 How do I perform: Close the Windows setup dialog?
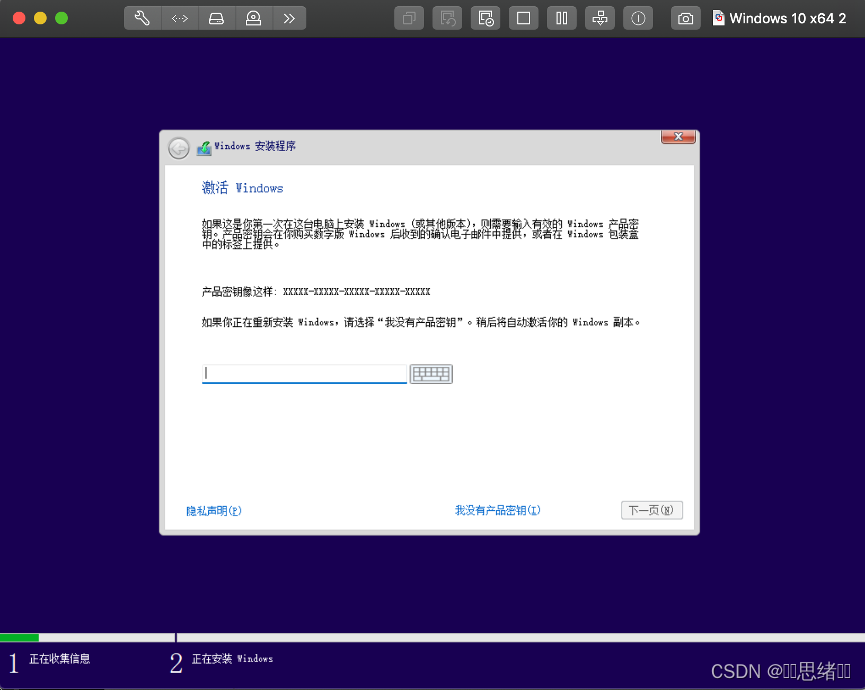[x=678, y=136]
